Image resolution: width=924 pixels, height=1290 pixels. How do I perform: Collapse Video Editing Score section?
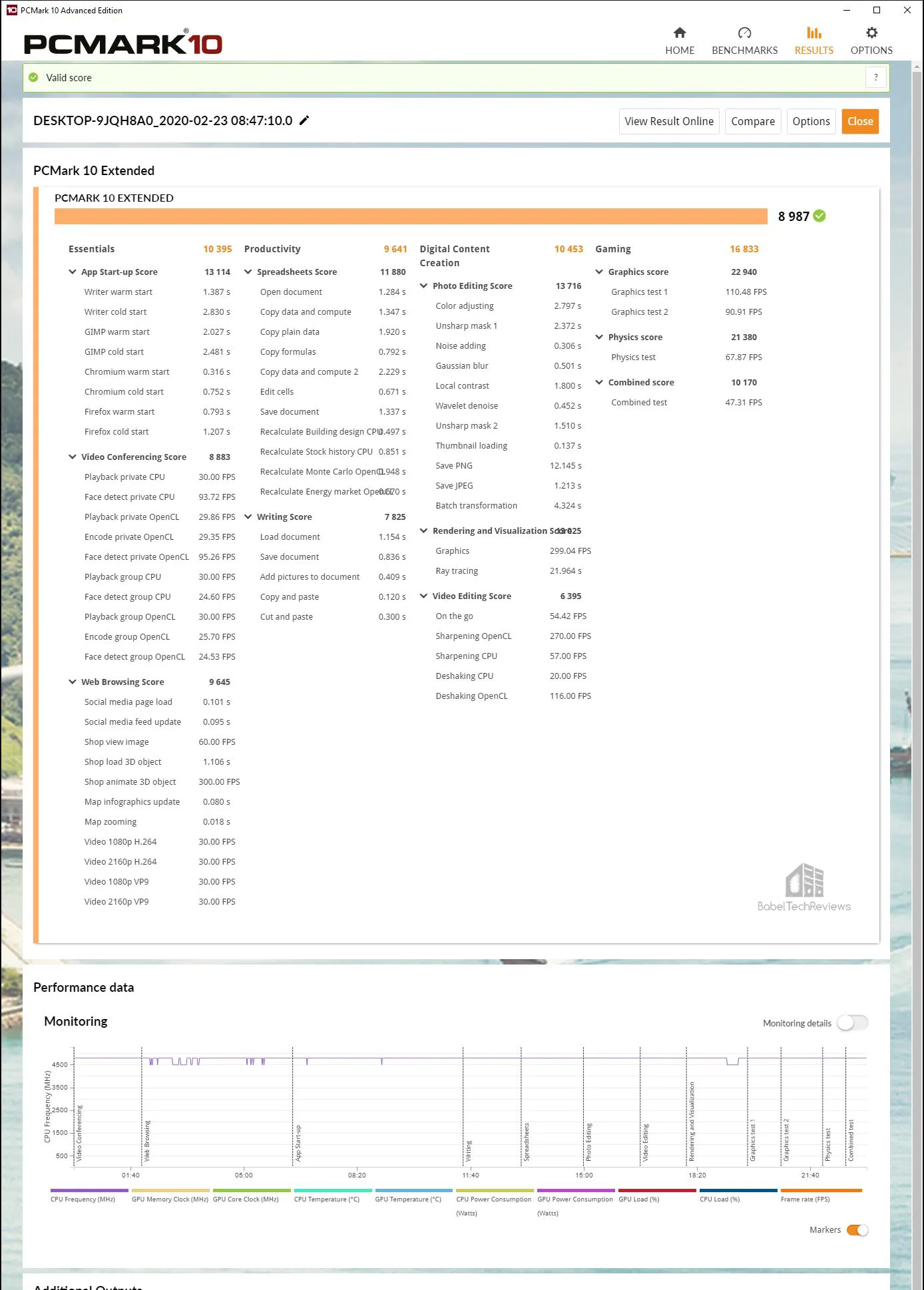(x=423, y=596)
